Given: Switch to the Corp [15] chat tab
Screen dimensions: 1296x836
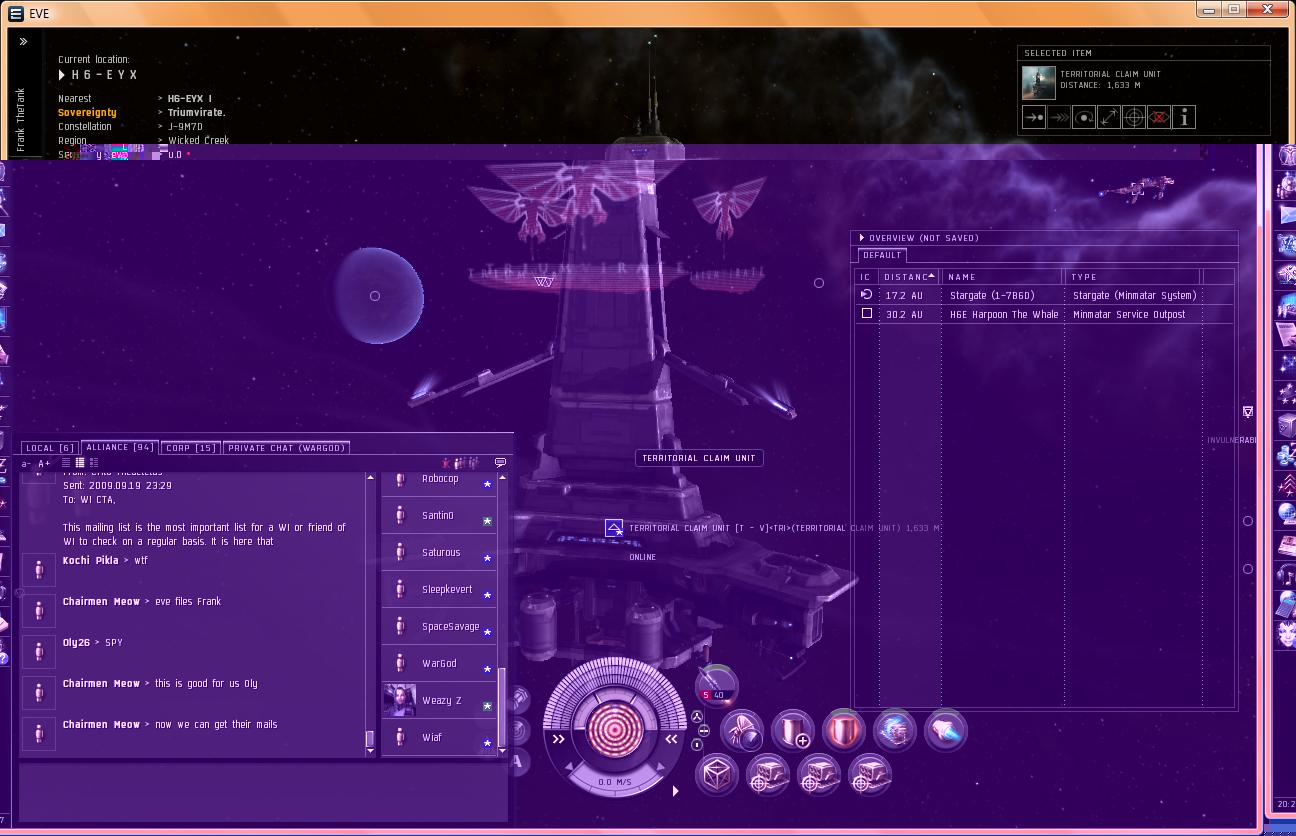Looking at the screenshot, I should 190,448.
